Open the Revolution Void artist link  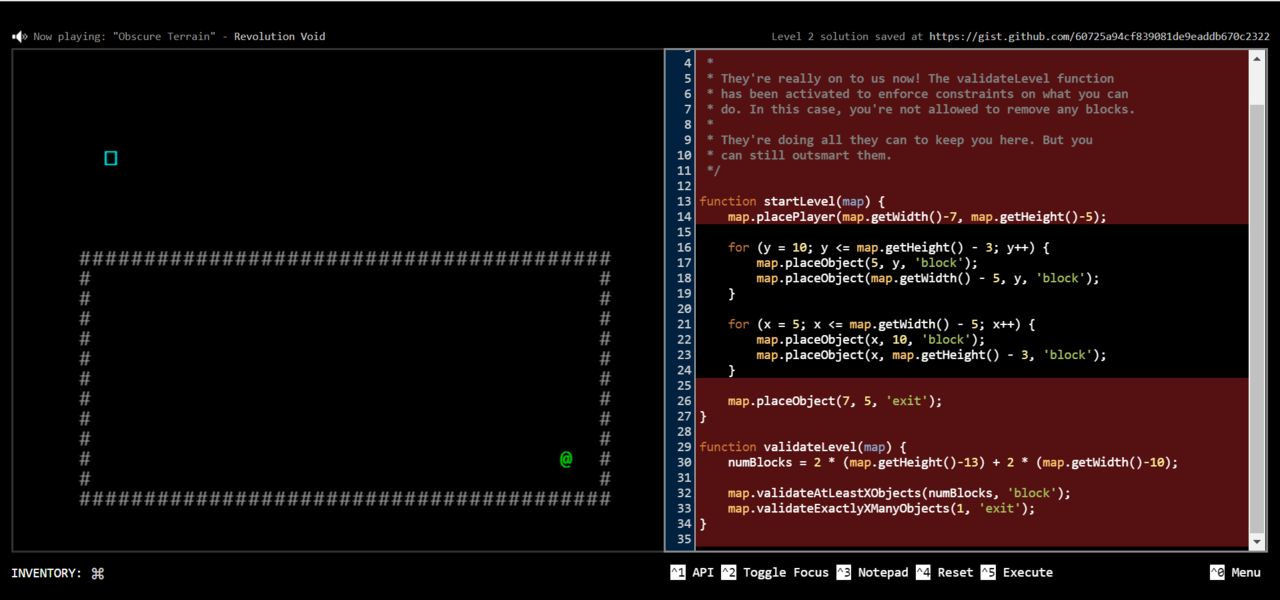pos(279,37)
